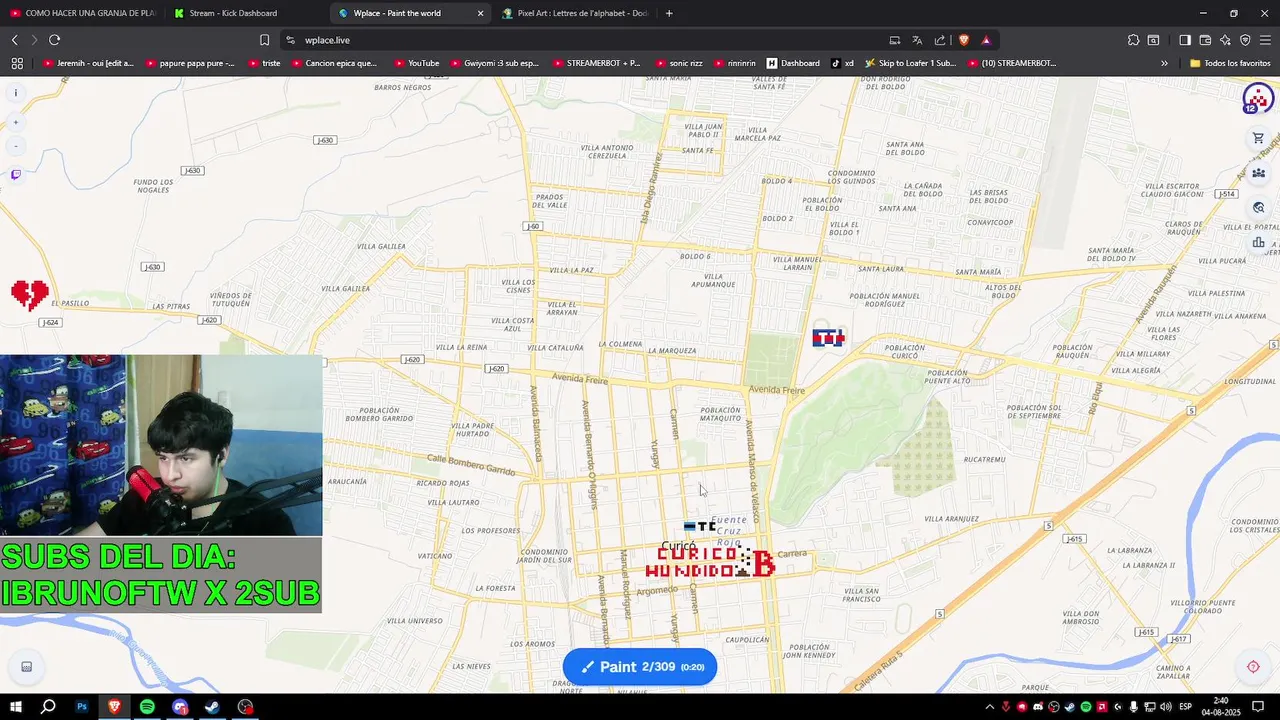Open Photoshop from the taskbar

coord(82,707)
